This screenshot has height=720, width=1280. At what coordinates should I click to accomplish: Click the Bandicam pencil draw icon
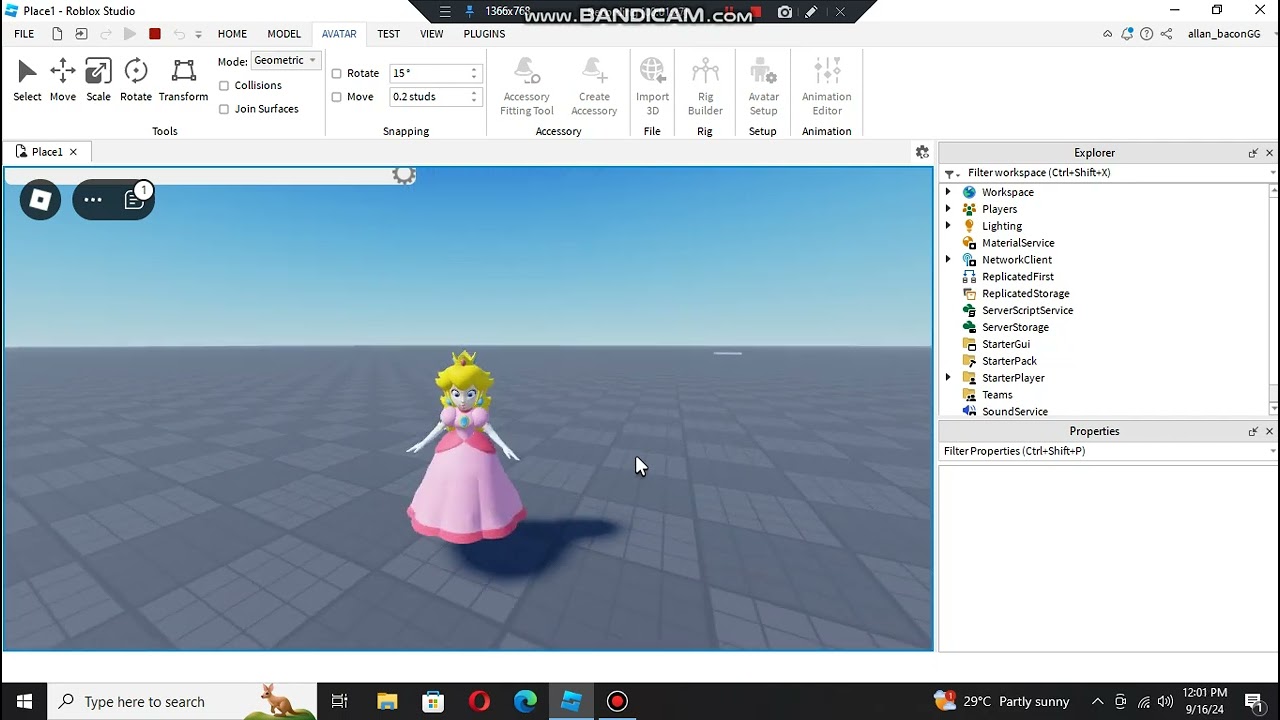(811, 12)
